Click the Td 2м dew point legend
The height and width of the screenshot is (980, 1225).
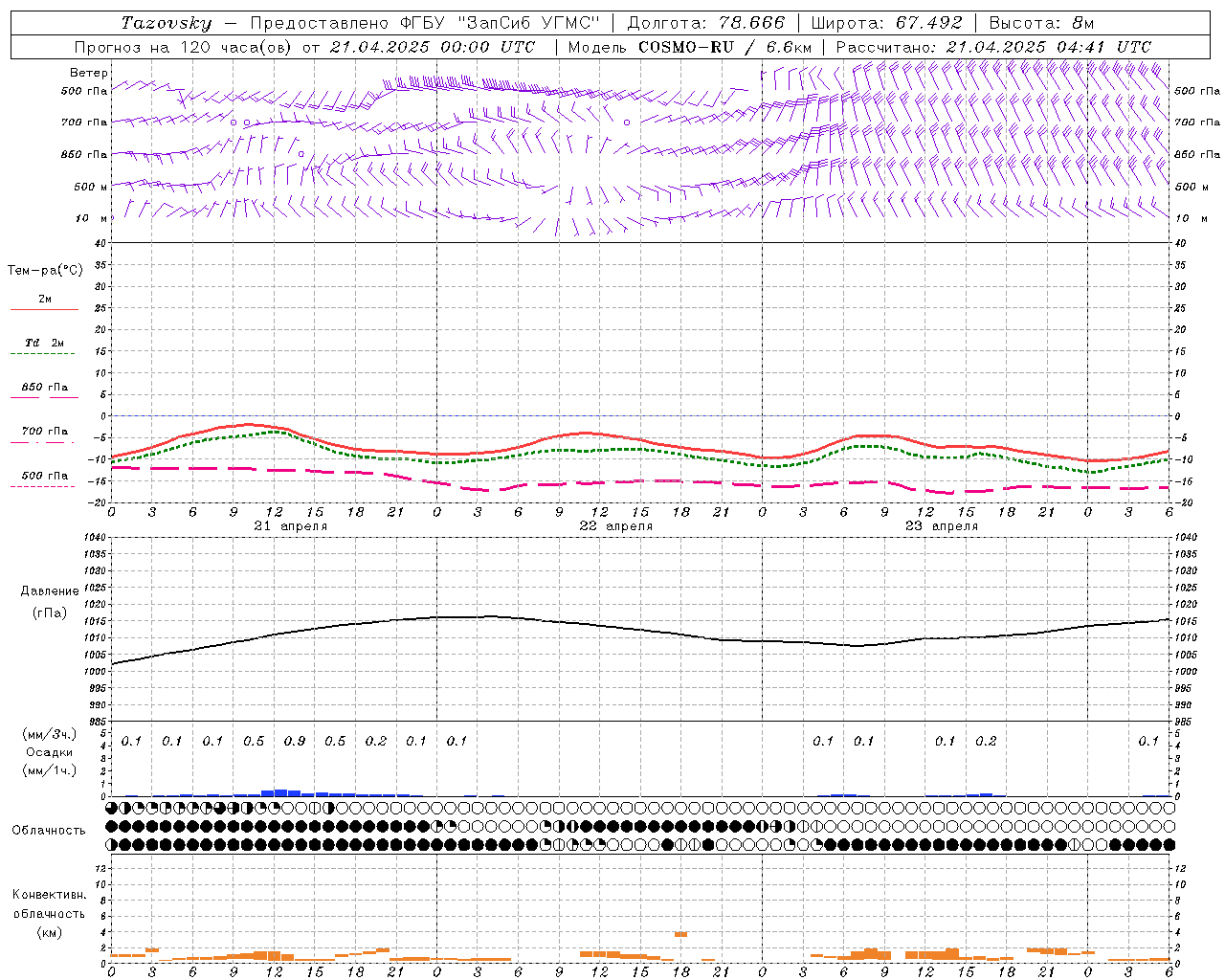pos(44,344)
